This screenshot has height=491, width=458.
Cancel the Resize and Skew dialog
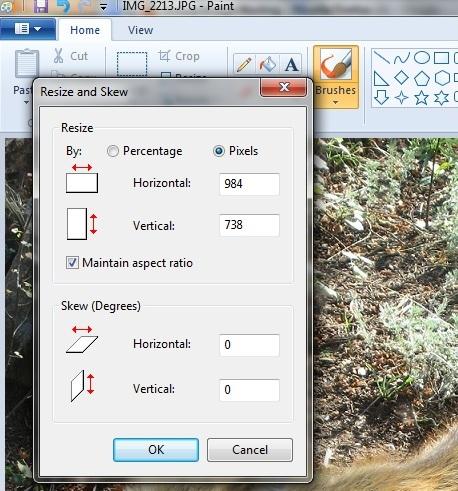[250, 450]
